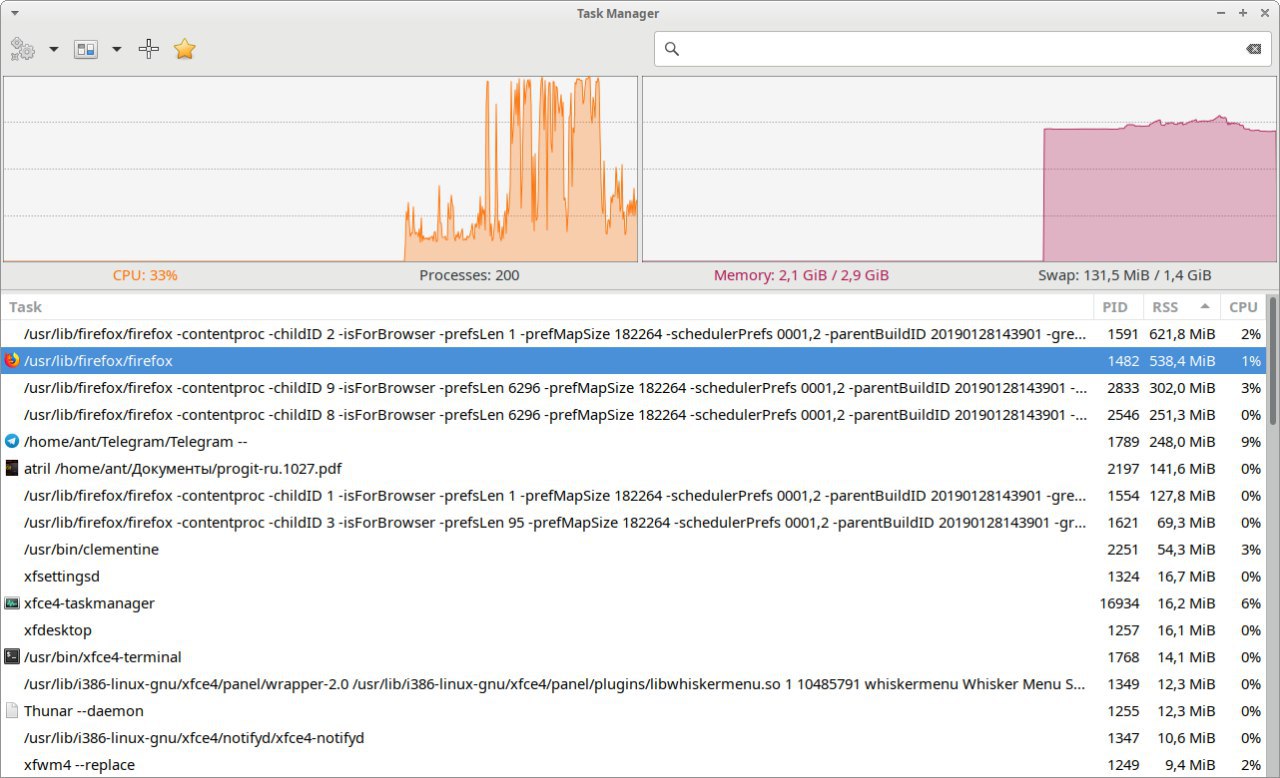
Task: Sort by the Task column header
Action: pyautogui.click(x=548, y=307)
